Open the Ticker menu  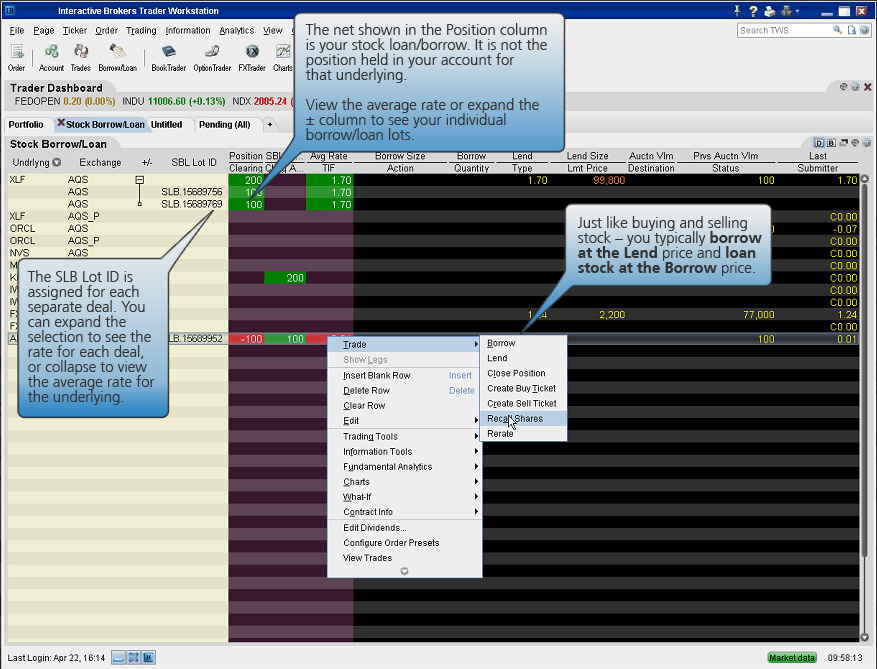point(74,30)
